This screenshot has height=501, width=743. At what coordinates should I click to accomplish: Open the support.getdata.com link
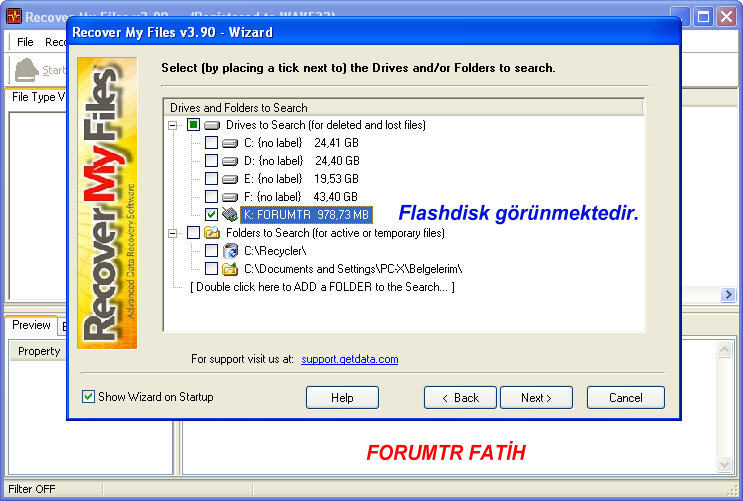pyautogui.click(x=350, y=359)
